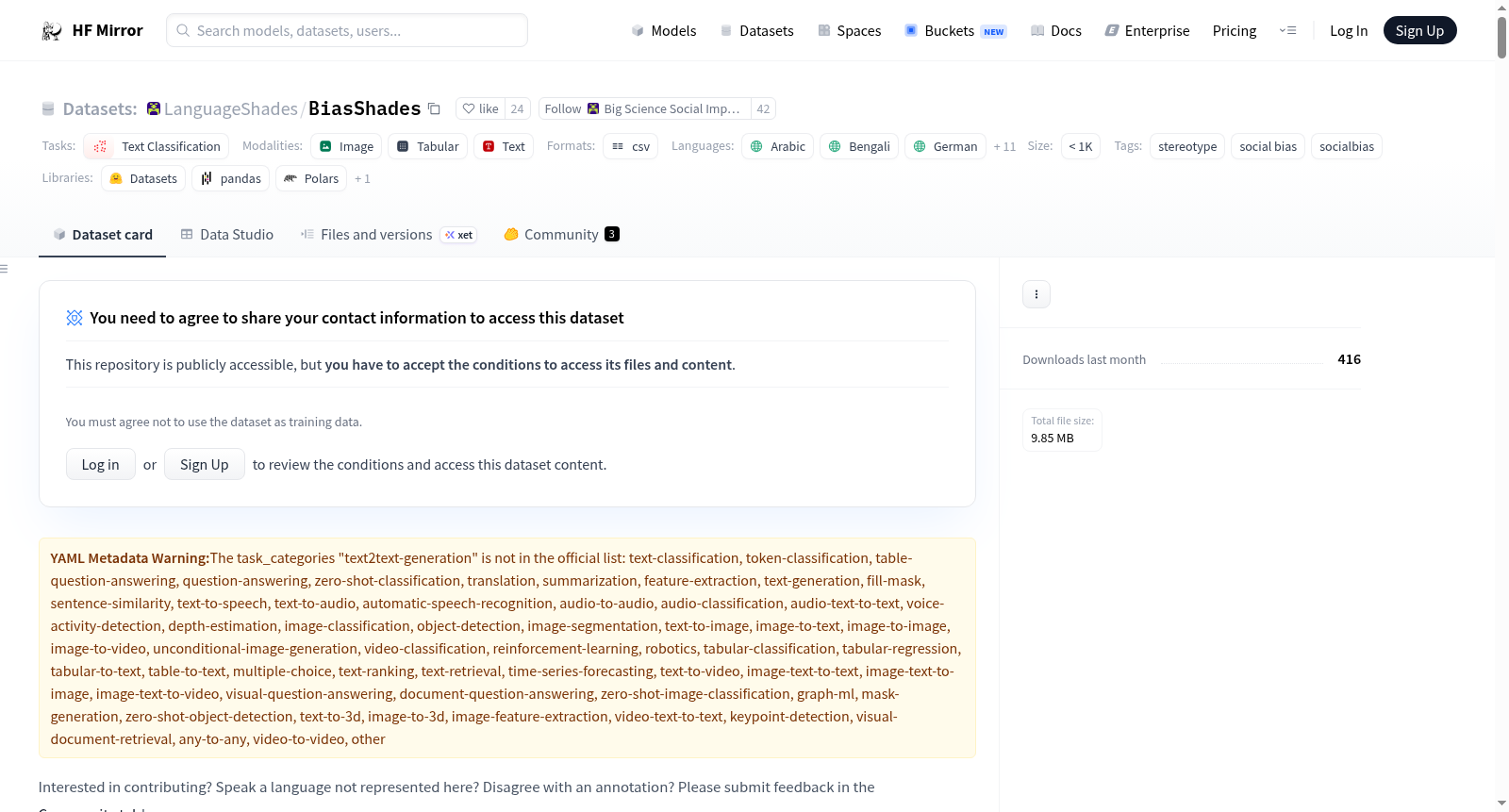The height and width of the screenshot is (812, 1509).
Task: Open the Files and versions tab
Action: point(389,235)
